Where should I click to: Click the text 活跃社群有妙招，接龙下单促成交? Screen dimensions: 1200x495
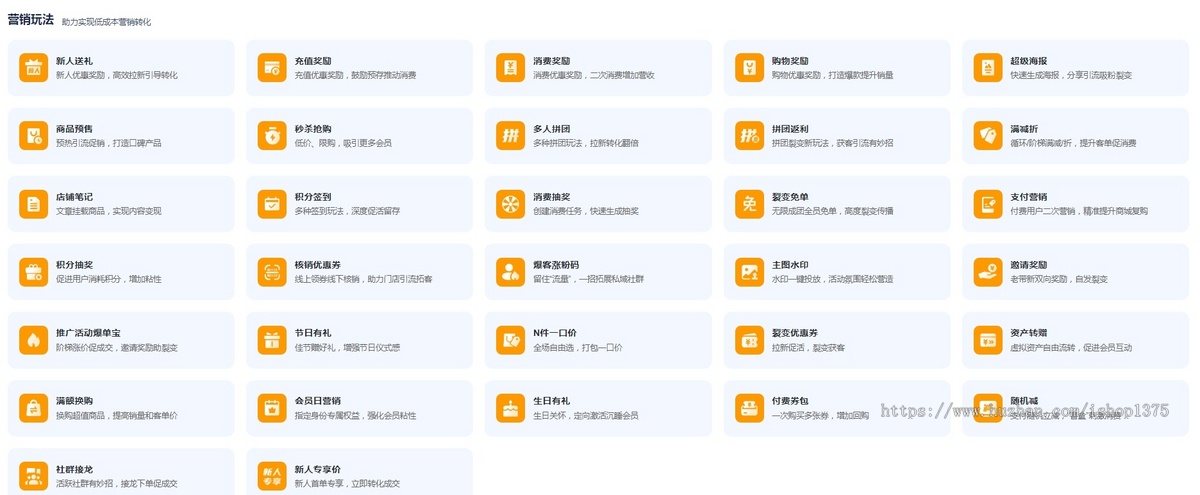point(116,483)
